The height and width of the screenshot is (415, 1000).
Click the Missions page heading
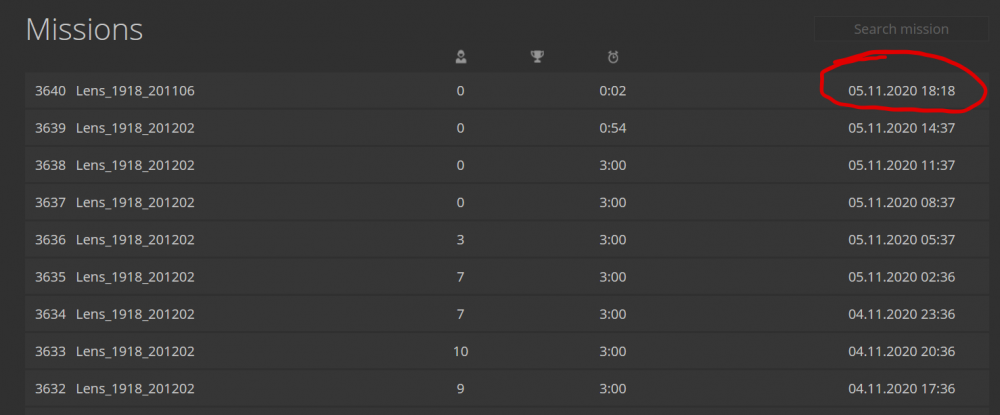tap(84, 29)
